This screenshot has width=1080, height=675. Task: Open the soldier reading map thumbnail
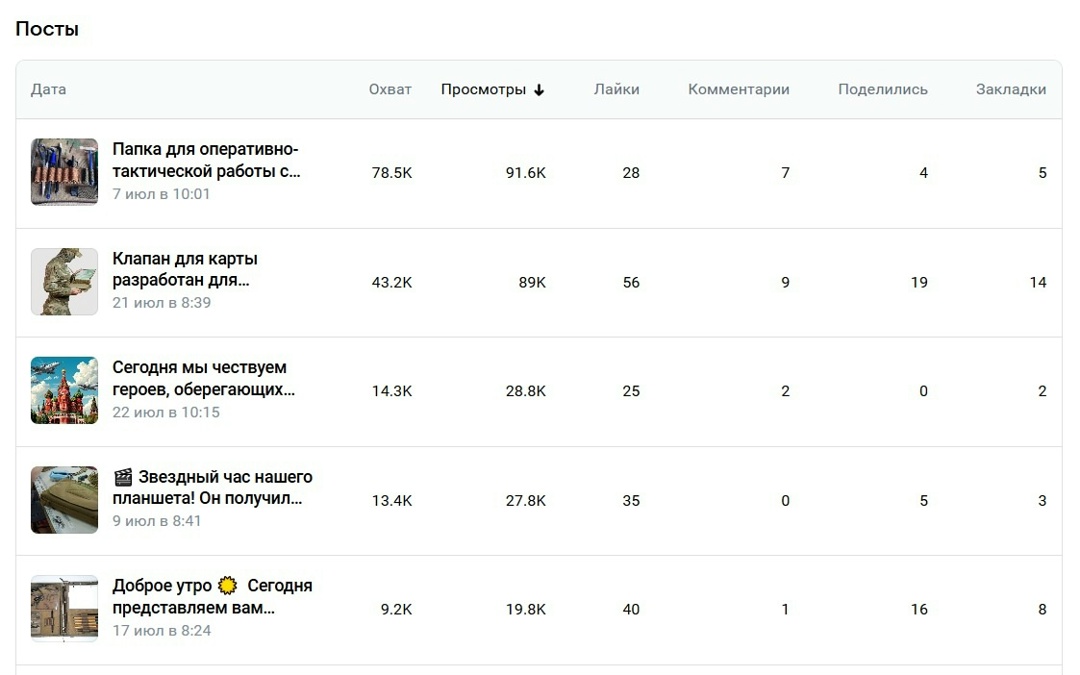(64, 282)
